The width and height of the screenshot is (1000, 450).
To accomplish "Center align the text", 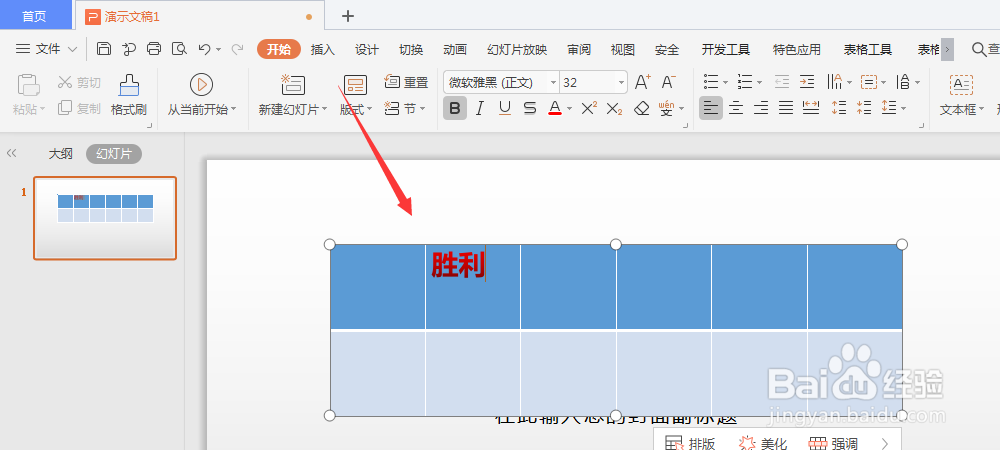I will pyautogui.click(x=736, y=108).
